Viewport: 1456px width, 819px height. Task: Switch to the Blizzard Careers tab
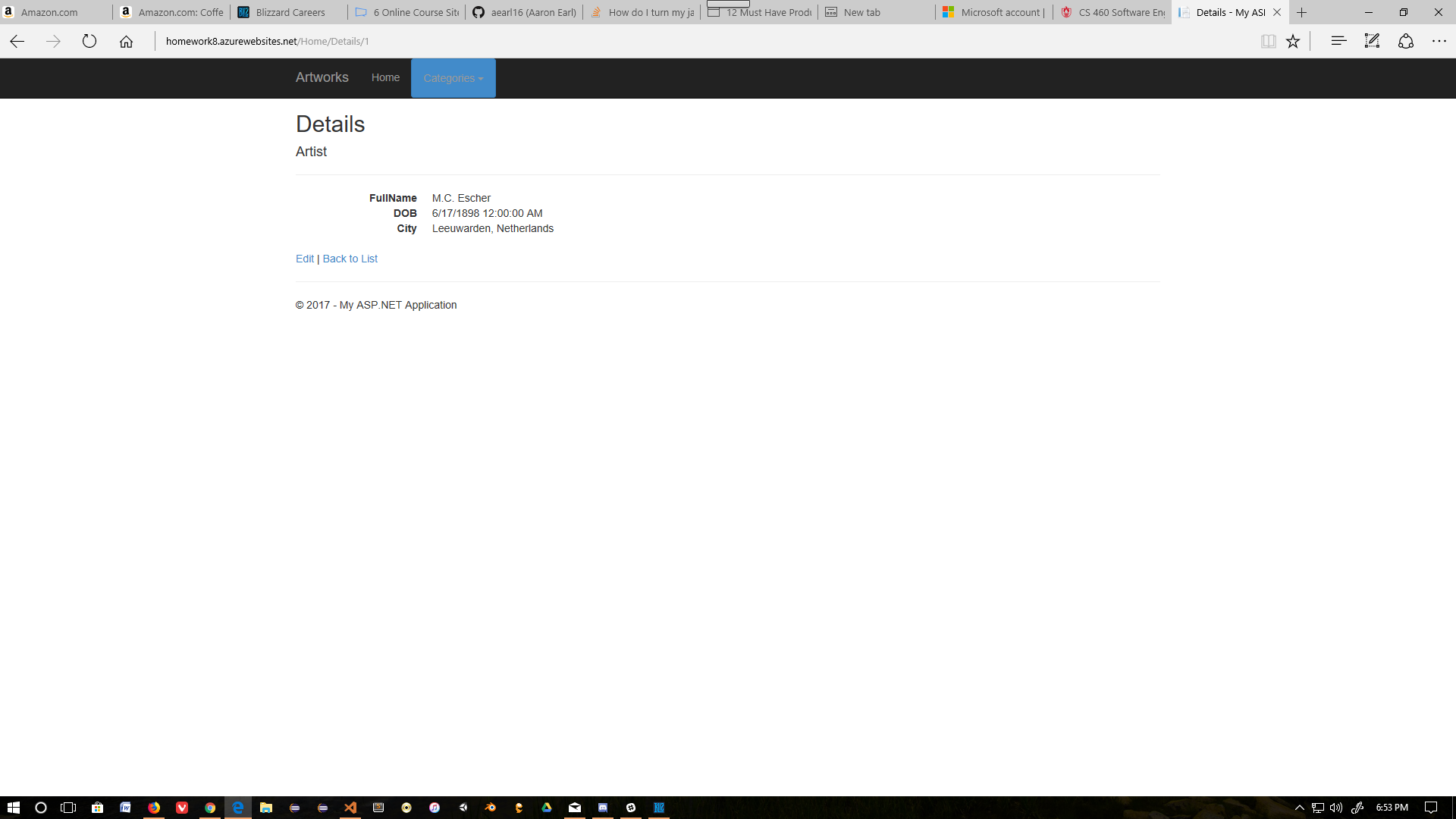[x=290, y=12]
